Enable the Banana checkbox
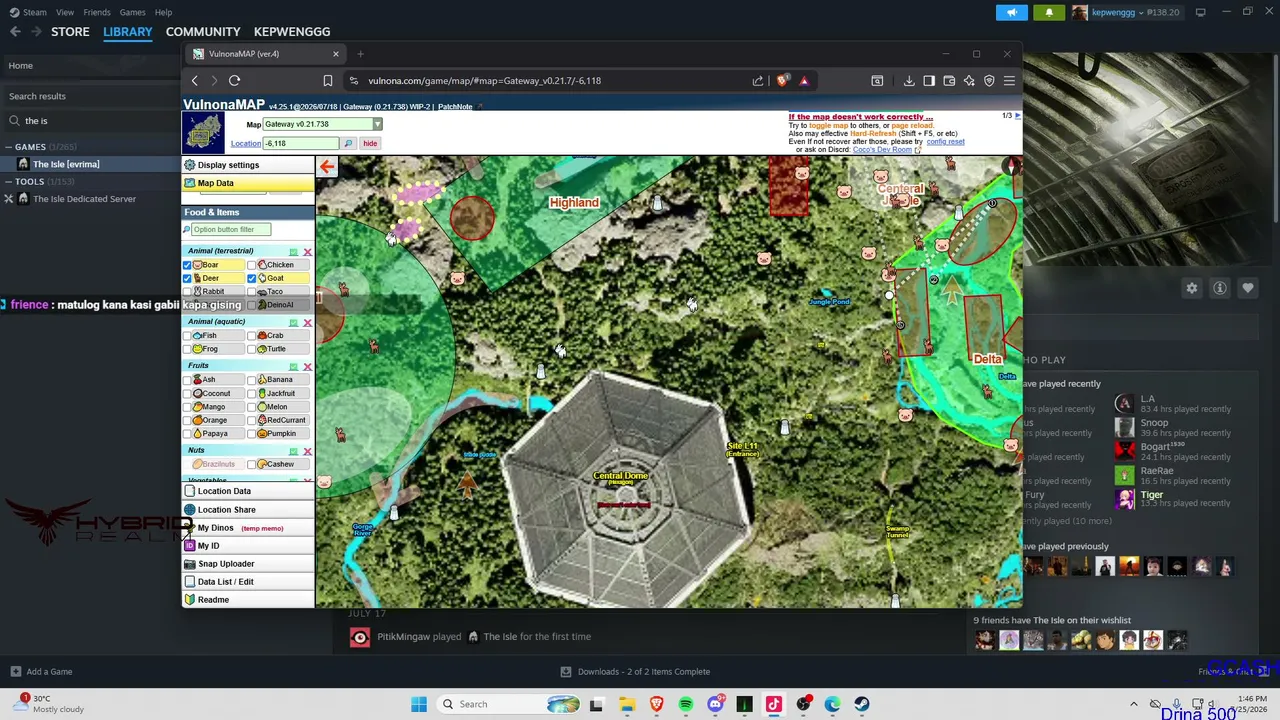 click(252, 380)
